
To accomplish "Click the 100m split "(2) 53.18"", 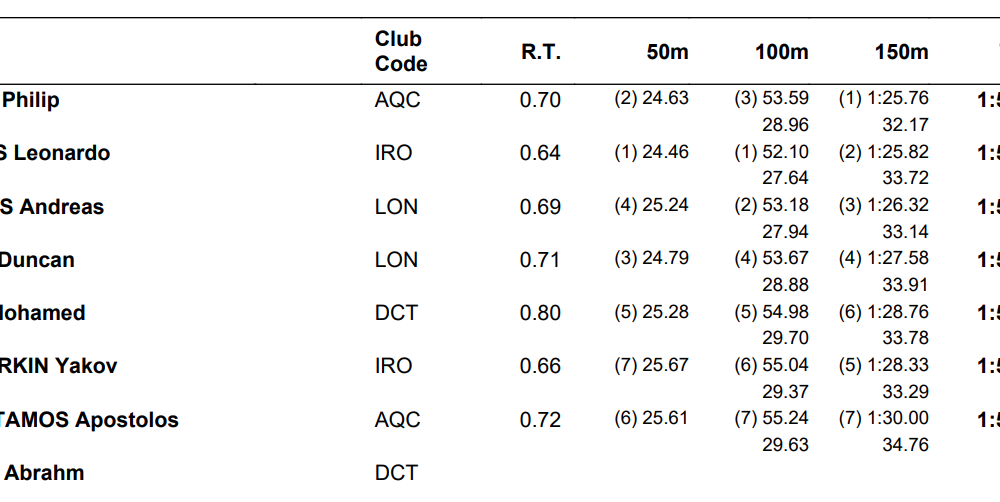I will [771, 207].
